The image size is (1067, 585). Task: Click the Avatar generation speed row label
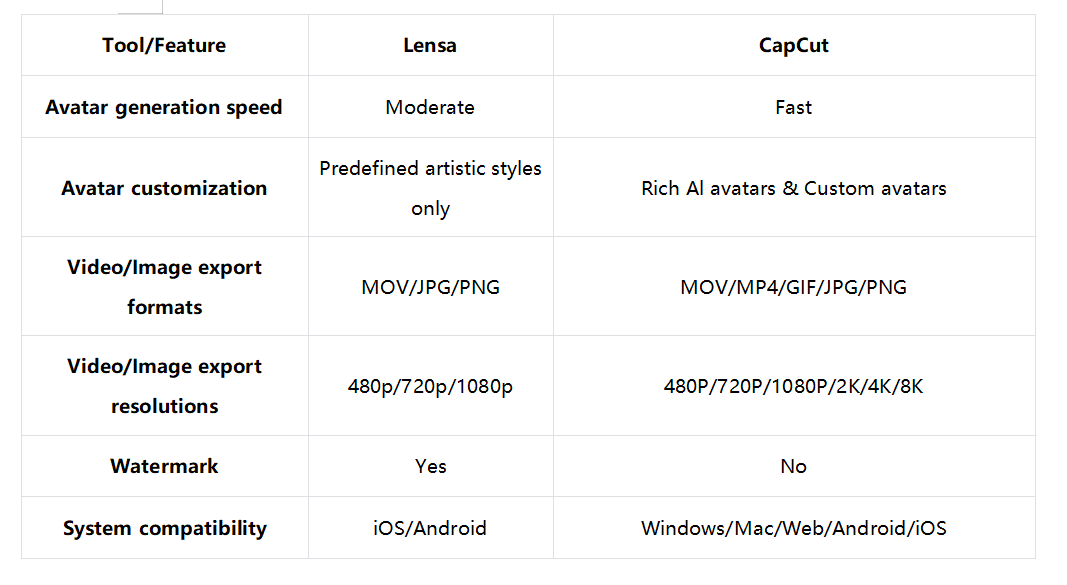click(x=164, y=107)
